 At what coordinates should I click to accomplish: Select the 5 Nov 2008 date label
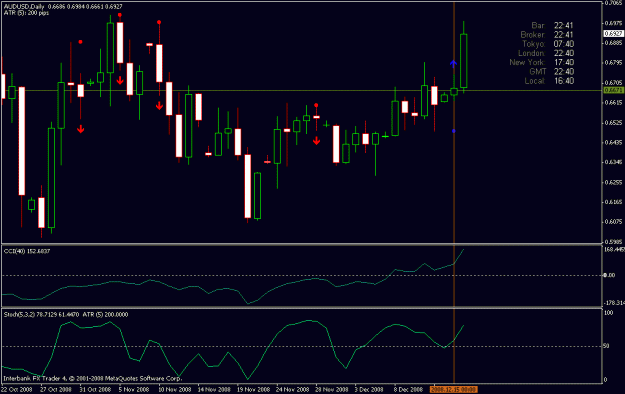(134, 389)
